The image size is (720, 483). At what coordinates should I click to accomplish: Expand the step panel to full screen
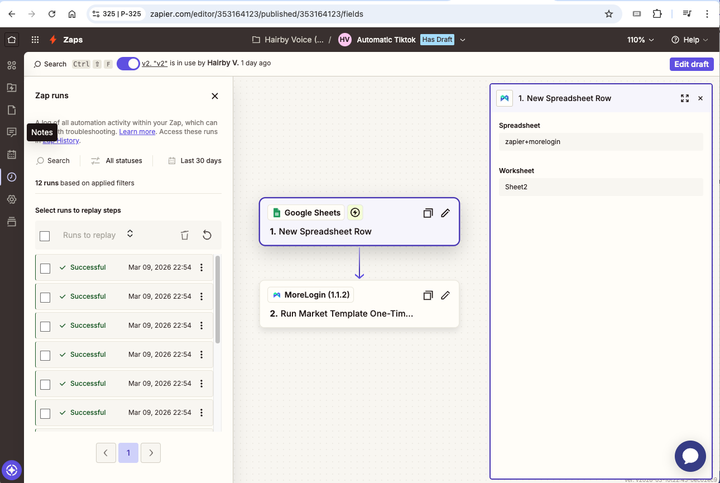(685, 98)
